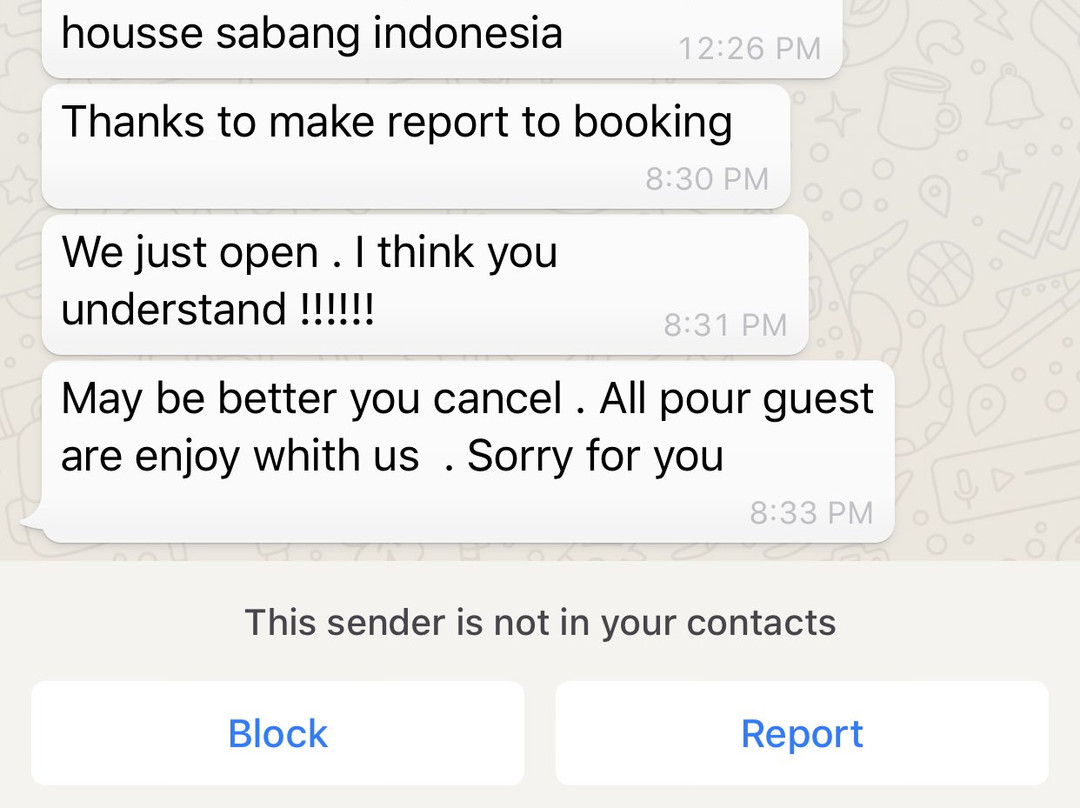Tap the Report button
This screenshot has height=808, width=1080.
click(x=802, y=733)
